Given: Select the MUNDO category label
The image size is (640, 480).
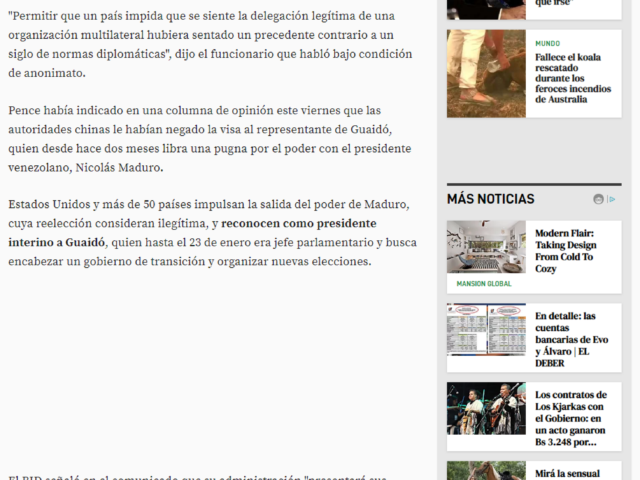Looking at the screenshot, I should tap(547, 44).
